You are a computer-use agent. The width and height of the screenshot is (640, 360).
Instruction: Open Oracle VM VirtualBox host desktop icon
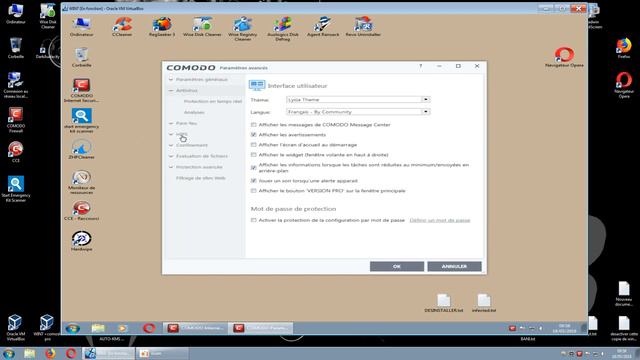(16, 328)
